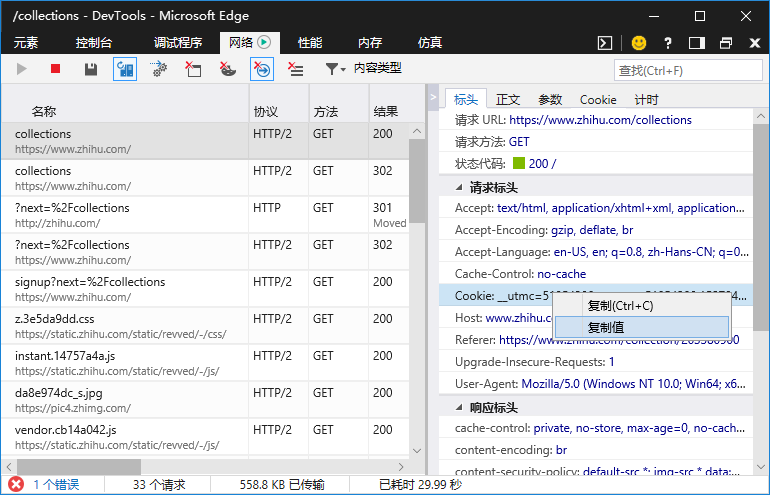This screenshot has height=495, width=770.
Task: Click the bypass cache gears icon
Action: [159, 69]
